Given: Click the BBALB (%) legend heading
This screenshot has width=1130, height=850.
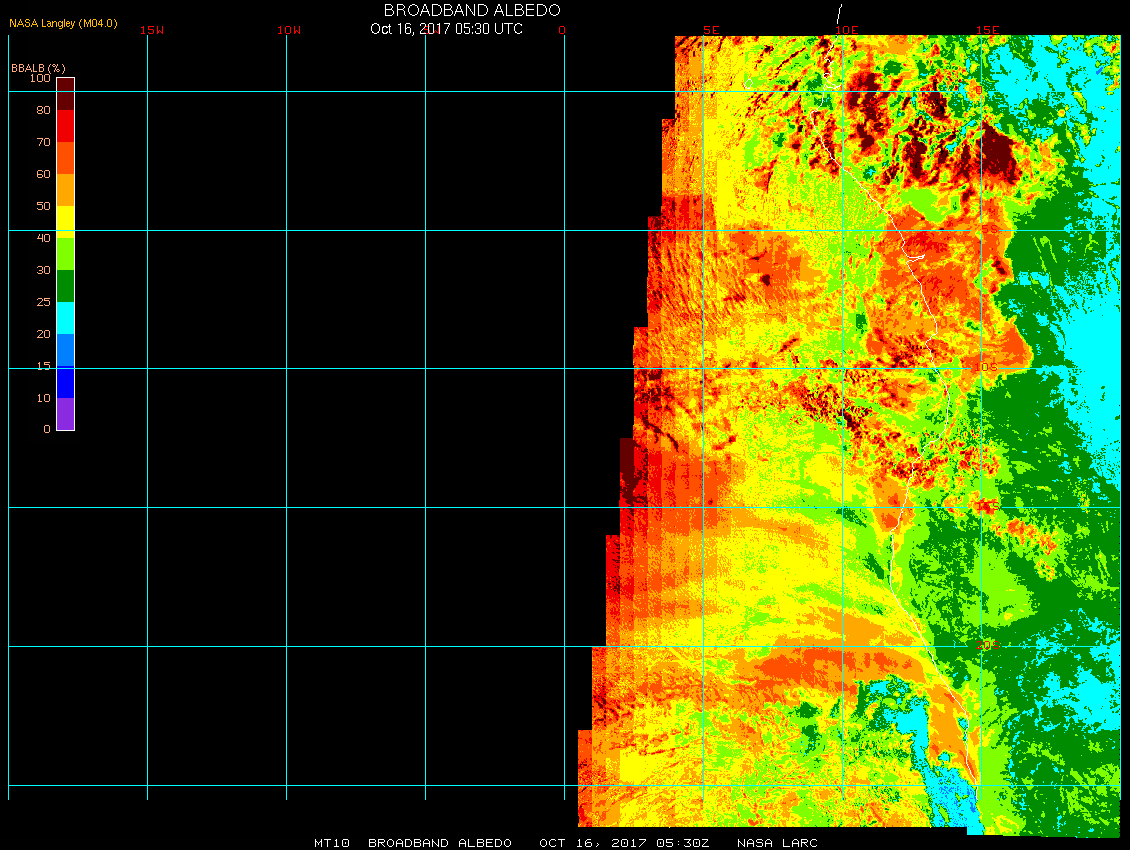Looking at the screenshot, I should (38, 67).
